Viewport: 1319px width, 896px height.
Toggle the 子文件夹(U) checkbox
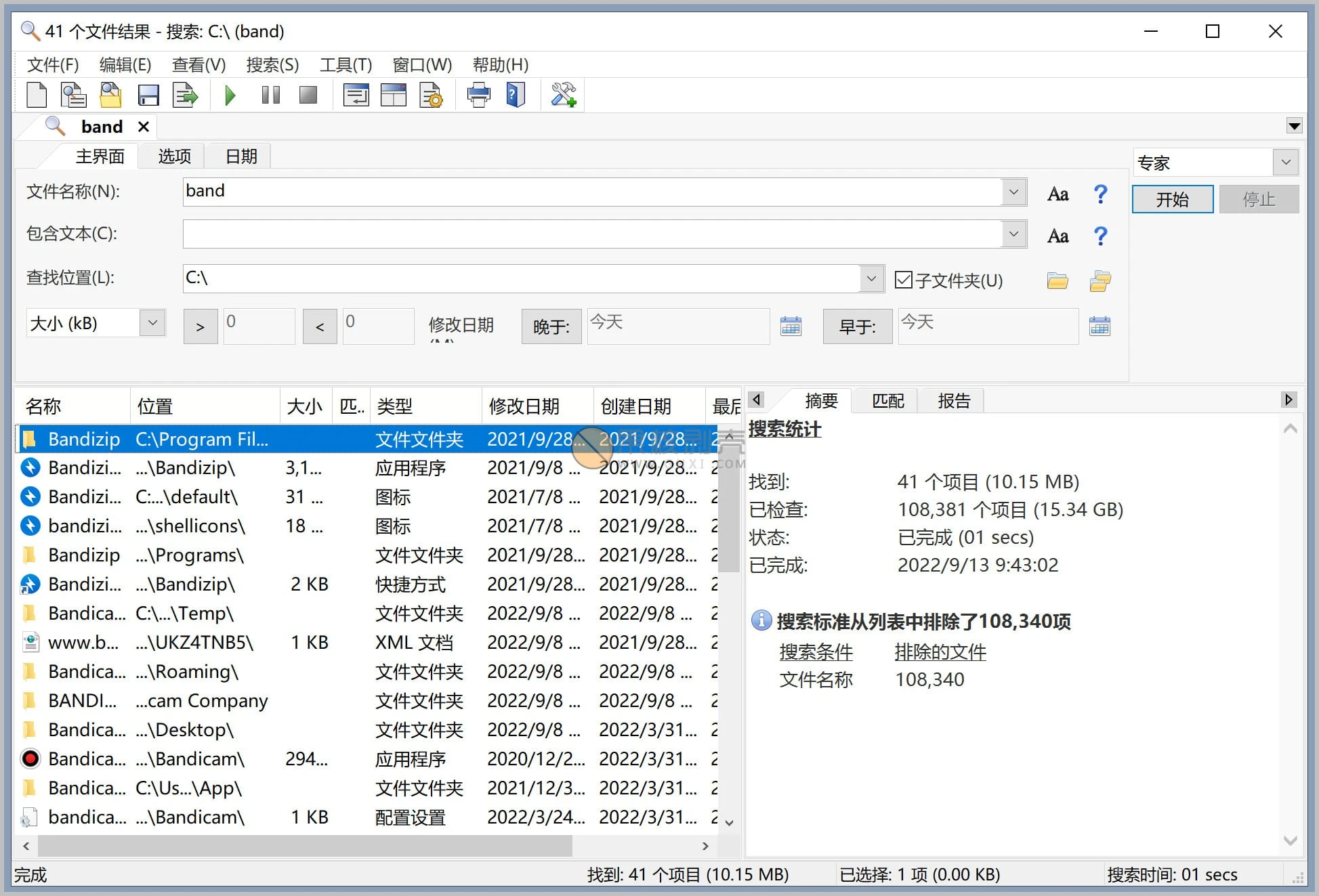904,280
